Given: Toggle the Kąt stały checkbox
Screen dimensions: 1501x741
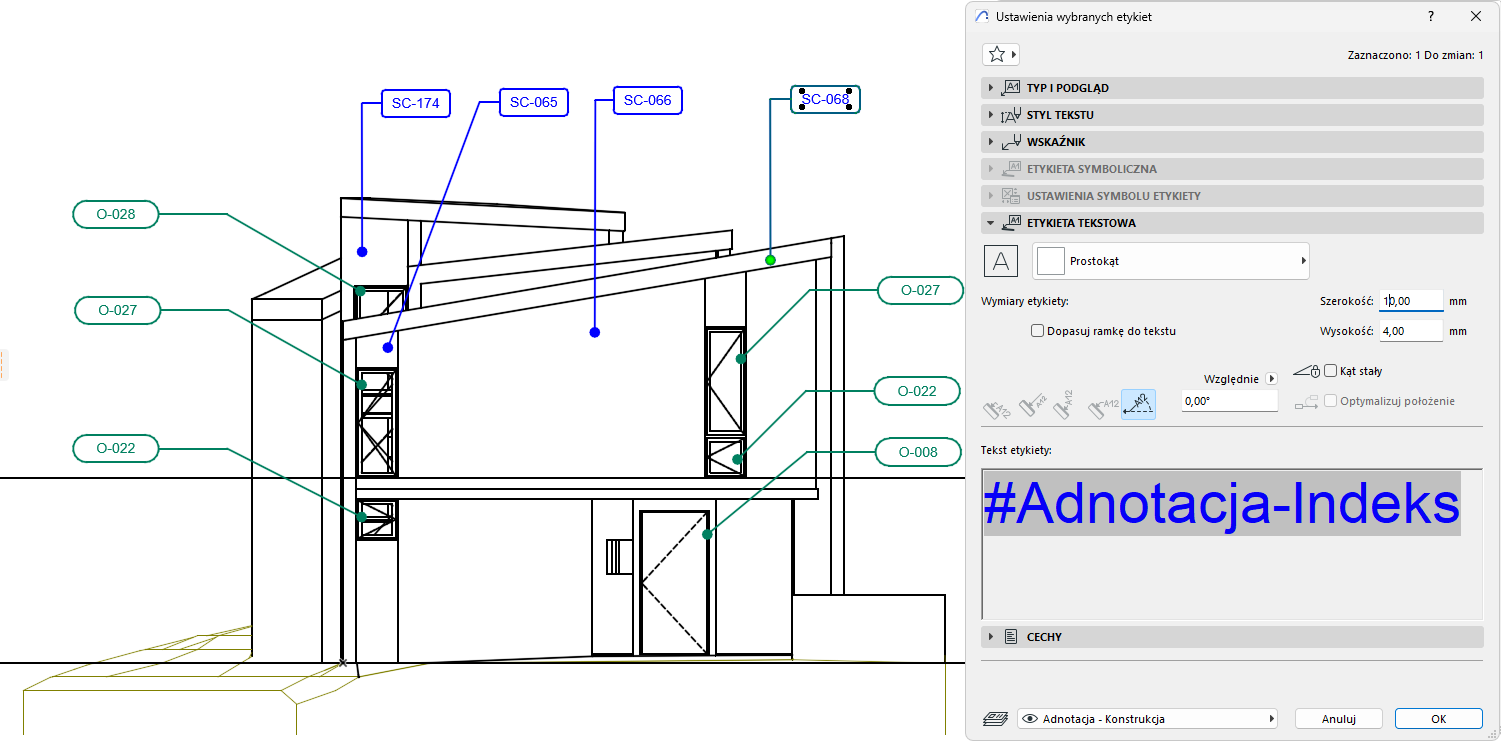Looking at the screenshot, I should [1330, 371].
